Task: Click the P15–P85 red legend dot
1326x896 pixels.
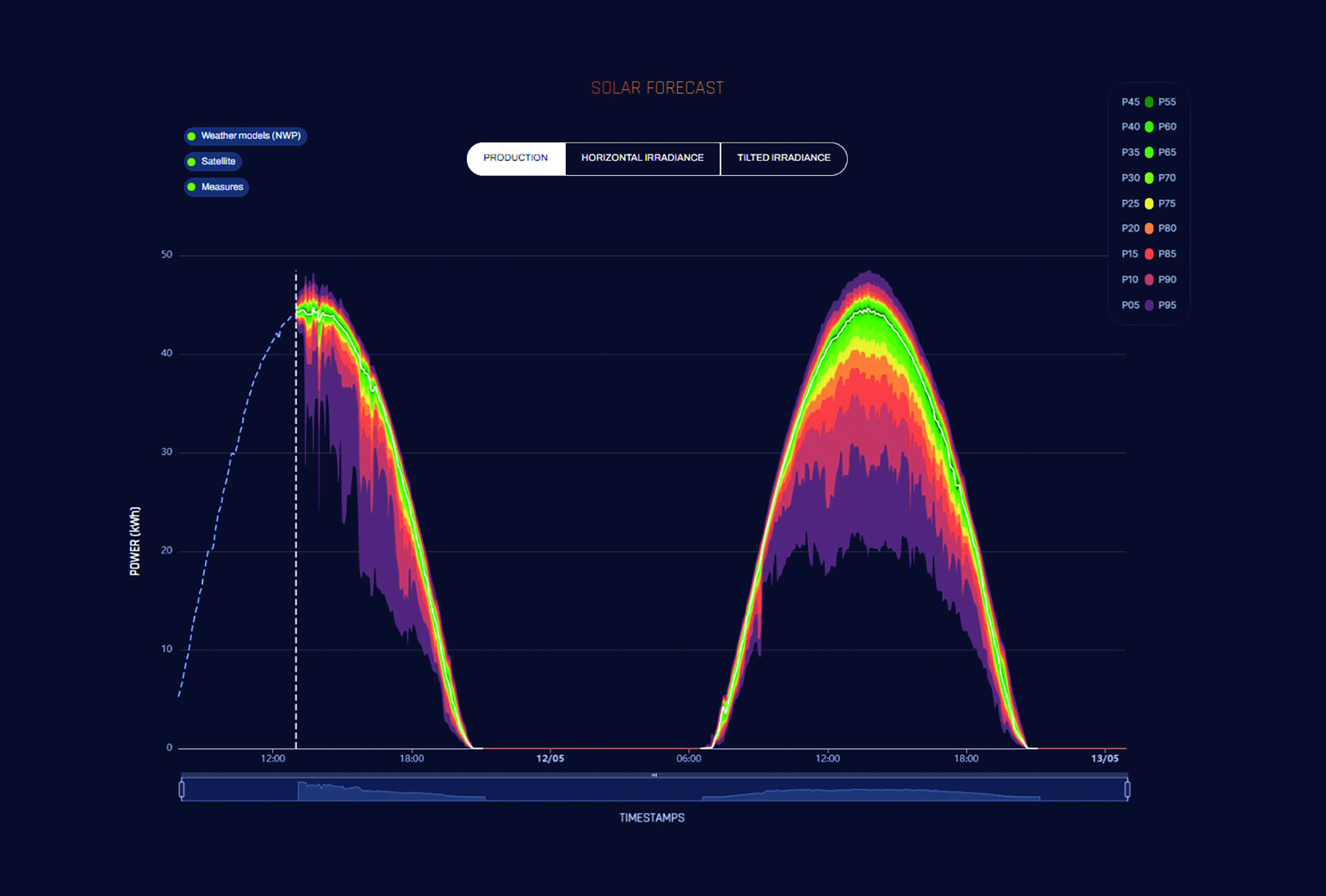Action: pyautogui.click(x=1149, y=254)
